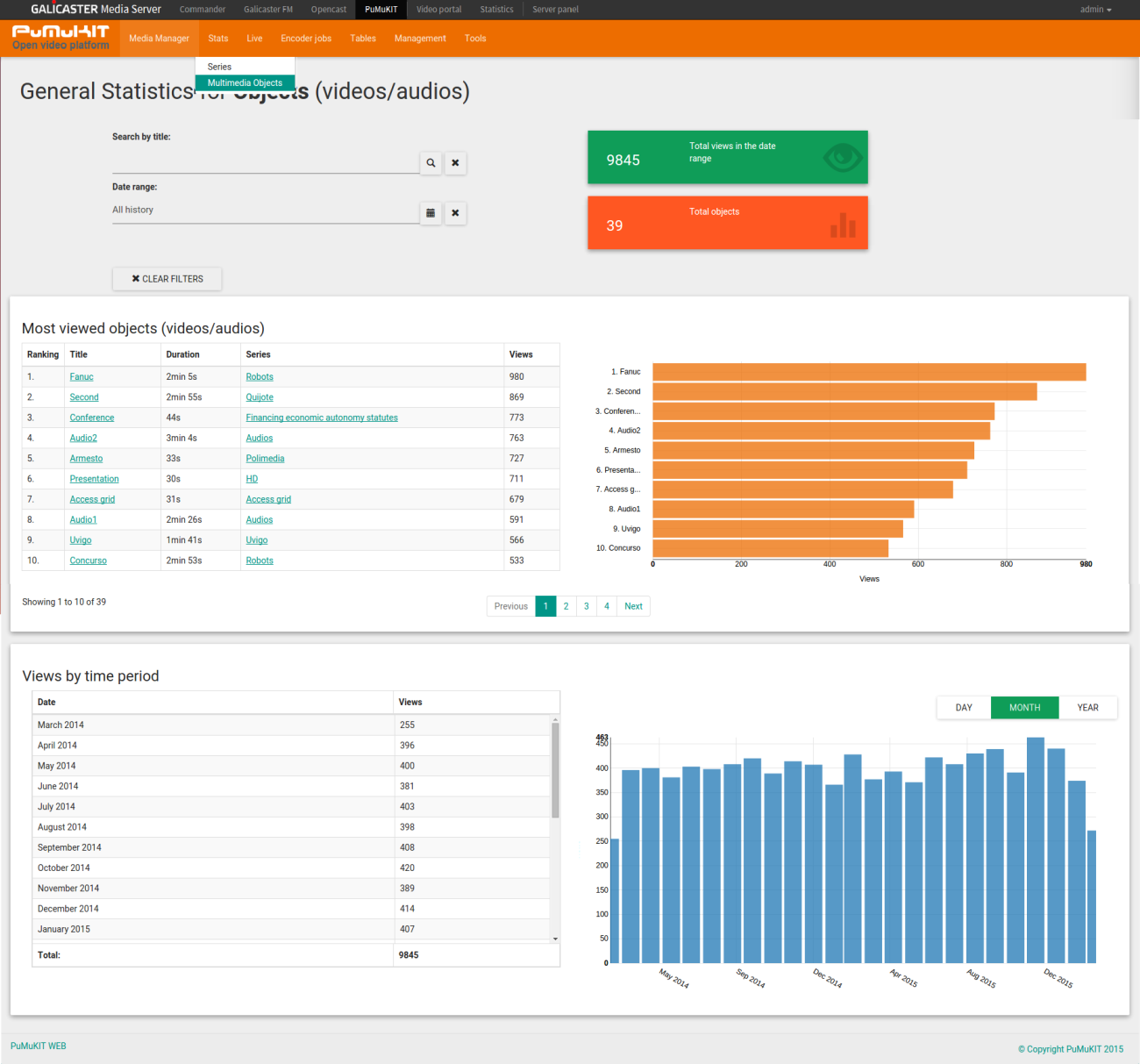Click the Clear Filters button
Viewport: 1140px width, 1064px height.
[167, 279]
